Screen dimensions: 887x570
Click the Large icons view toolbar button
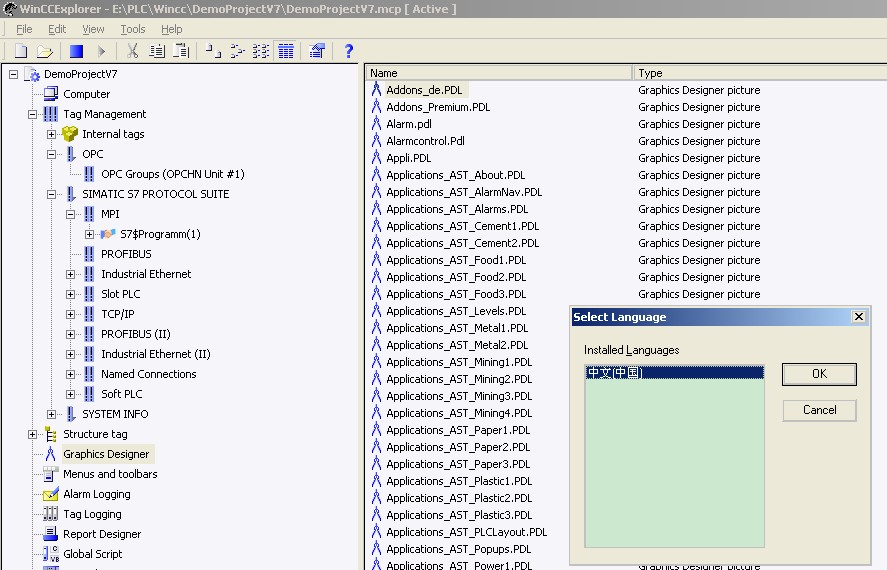pyautogui.click(x=213, y=51)
